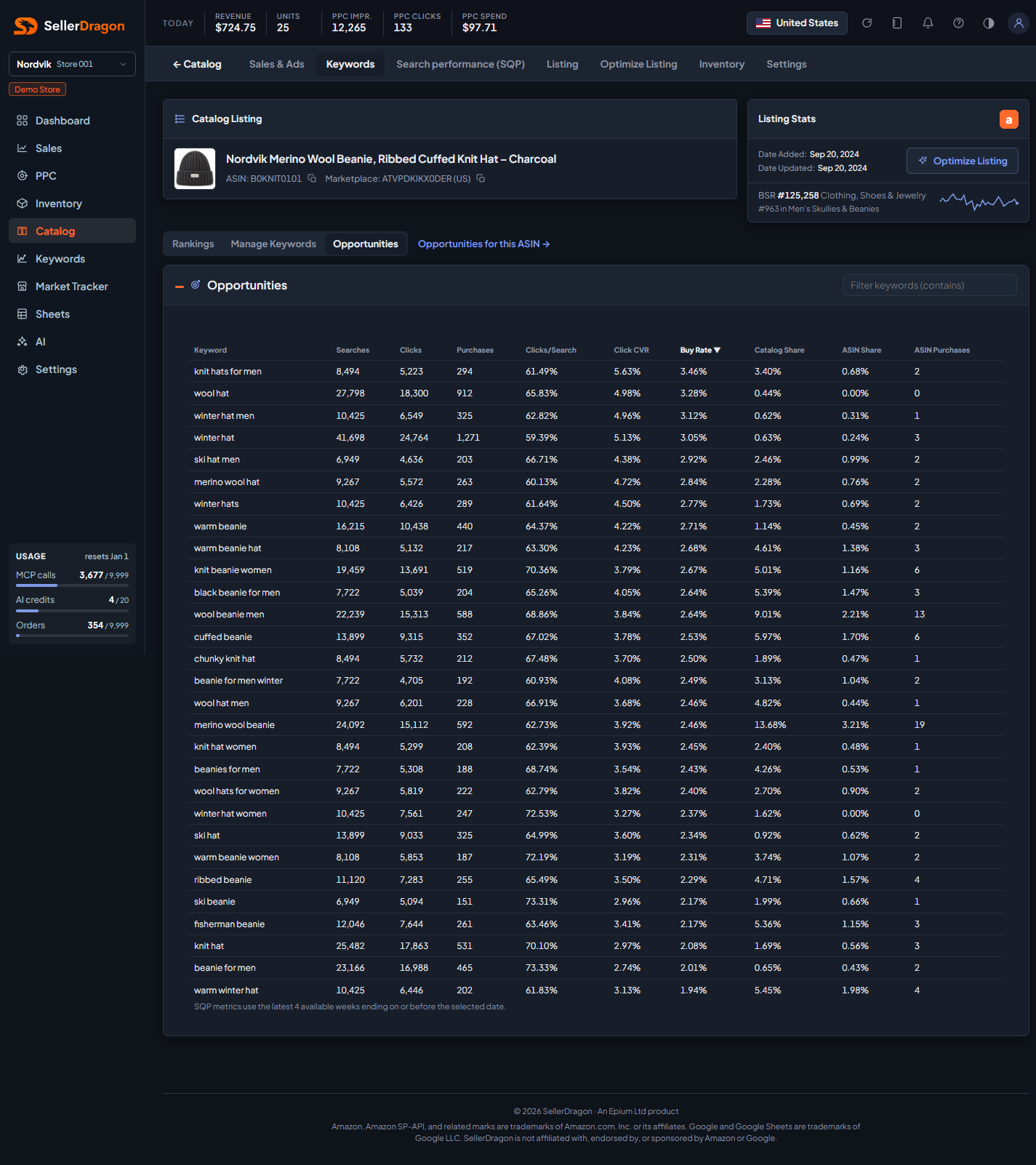The image size is (1036, 1165).
Task: Go back to Catalog
Action: coord(197,64)
